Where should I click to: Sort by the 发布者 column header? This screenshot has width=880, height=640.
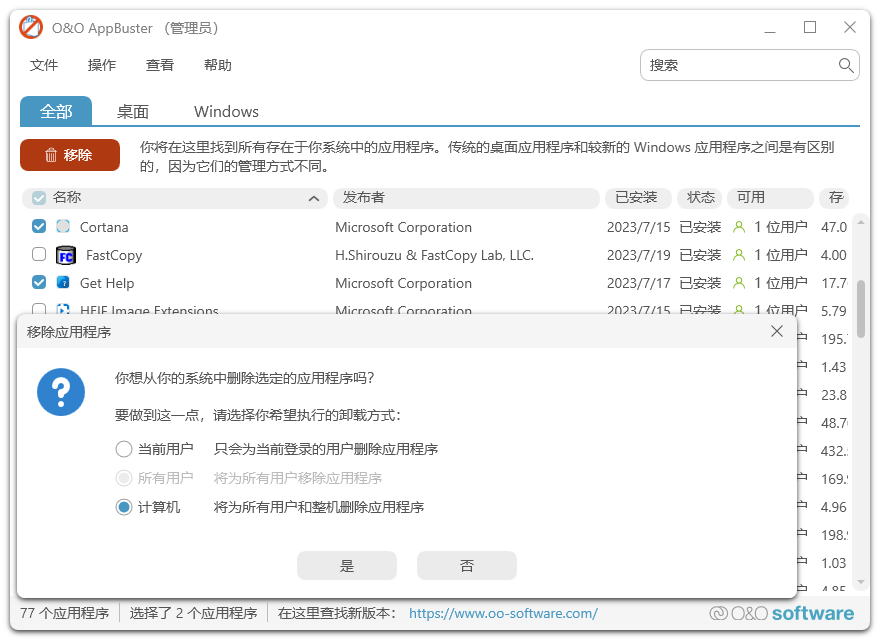[x=466, y=198]
